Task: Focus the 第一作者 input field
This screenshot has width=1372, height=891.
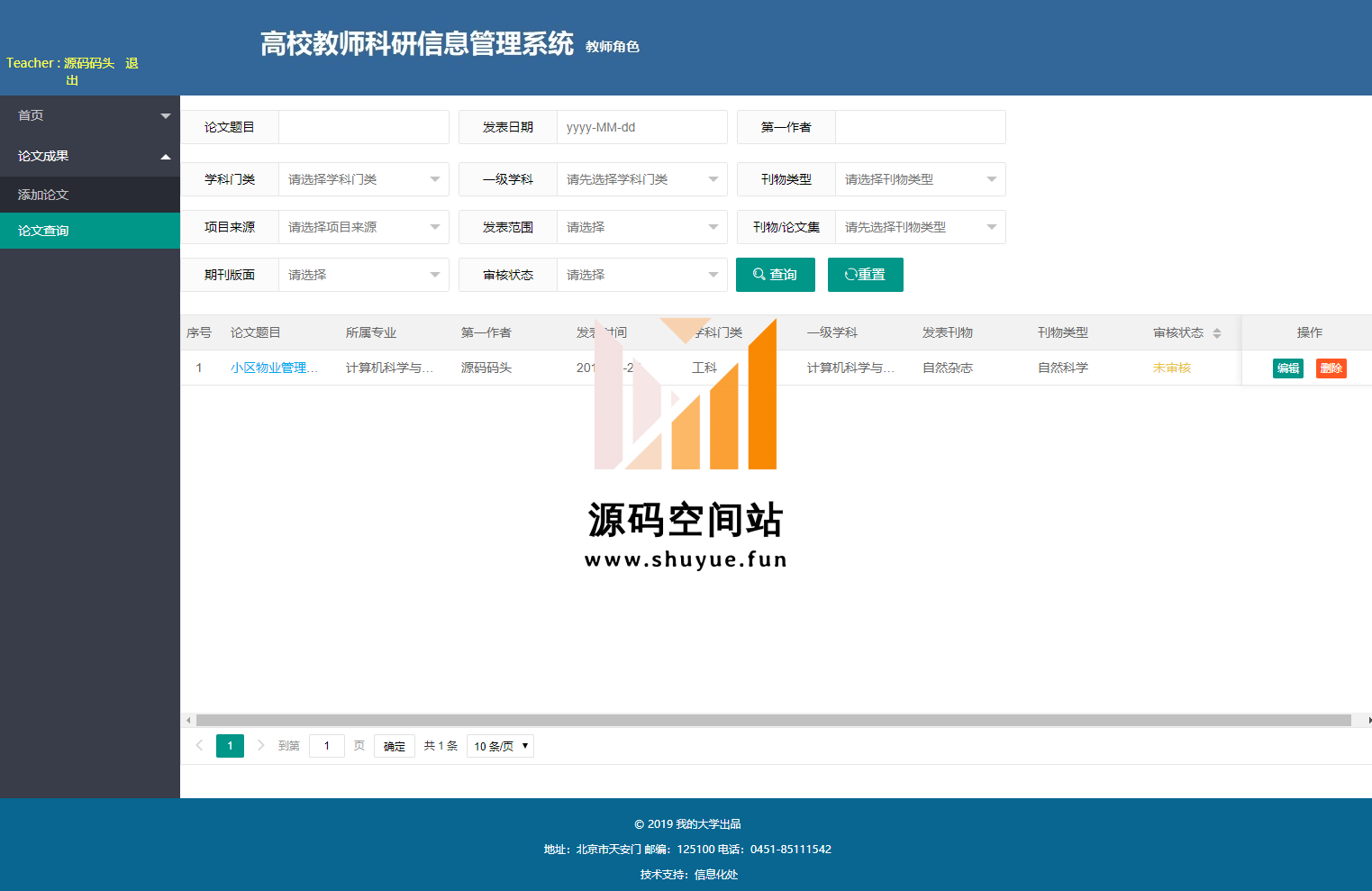Action: tap(920, 127)
